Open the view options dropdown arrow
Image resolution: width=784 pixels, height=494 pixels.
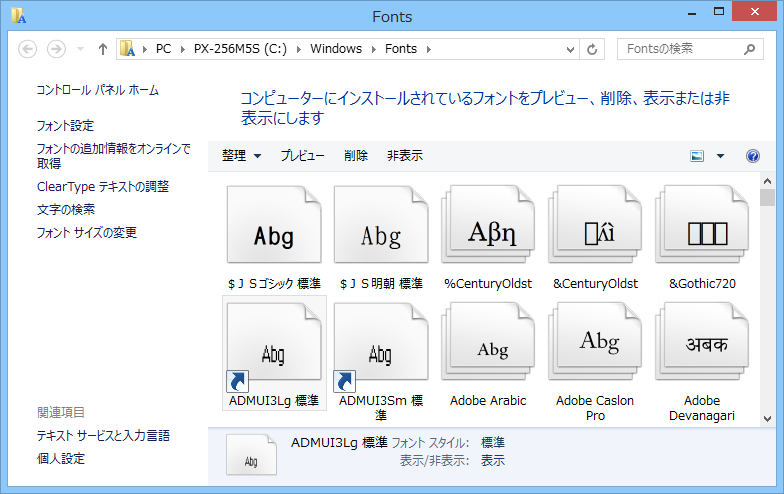click(x=720, y=156)
